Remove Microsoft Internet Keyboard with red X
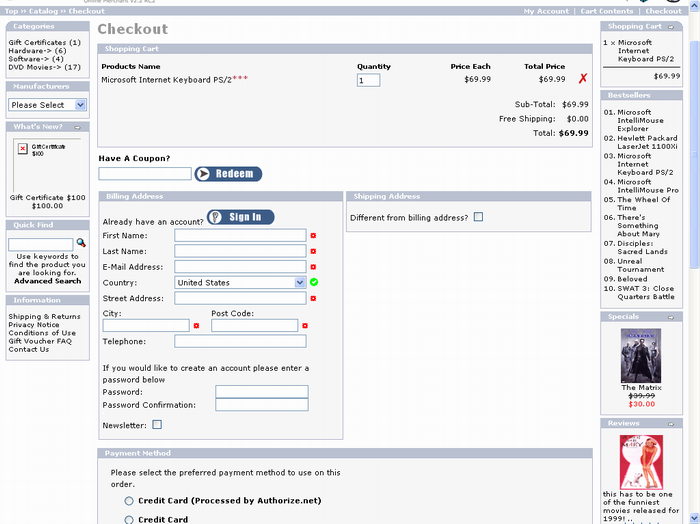Image resolution: width=700 pixels, height=524 pixels. 583,79
